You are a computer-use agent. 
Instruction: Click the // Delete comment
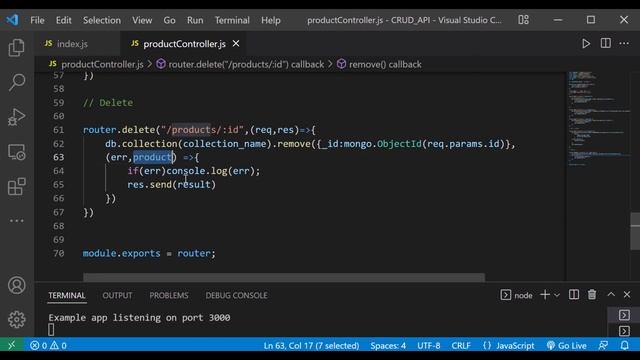tap(108, 102)
